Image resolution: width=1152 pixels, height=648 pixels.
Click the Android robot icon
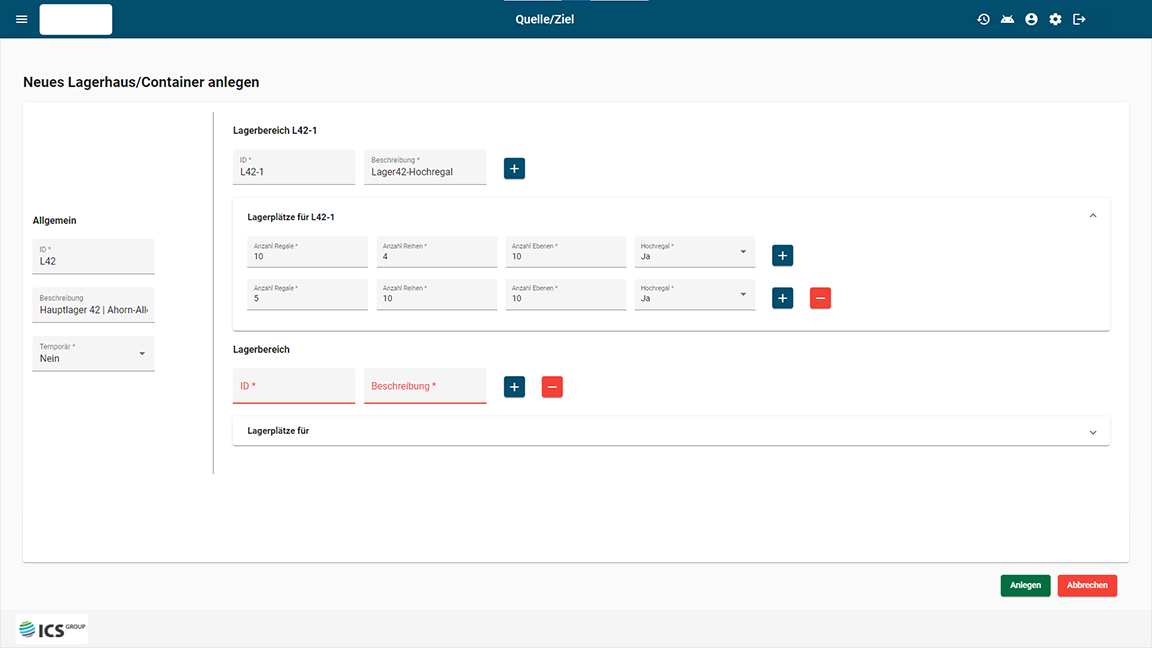pyautogui.click(x=1007, y=19)
